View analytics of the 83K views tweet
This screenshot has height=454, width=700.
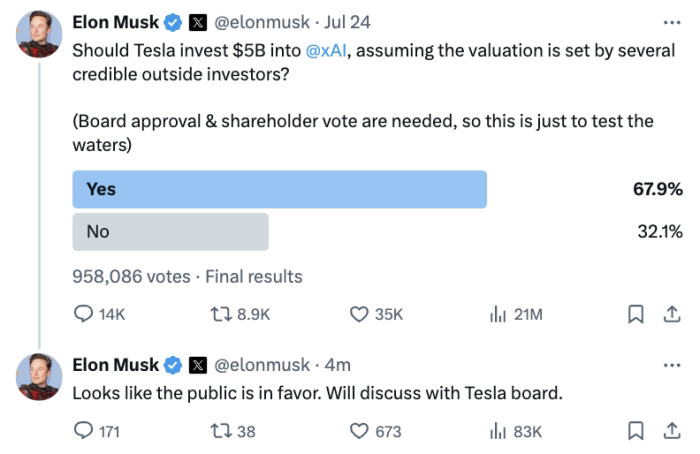[497, 431]
